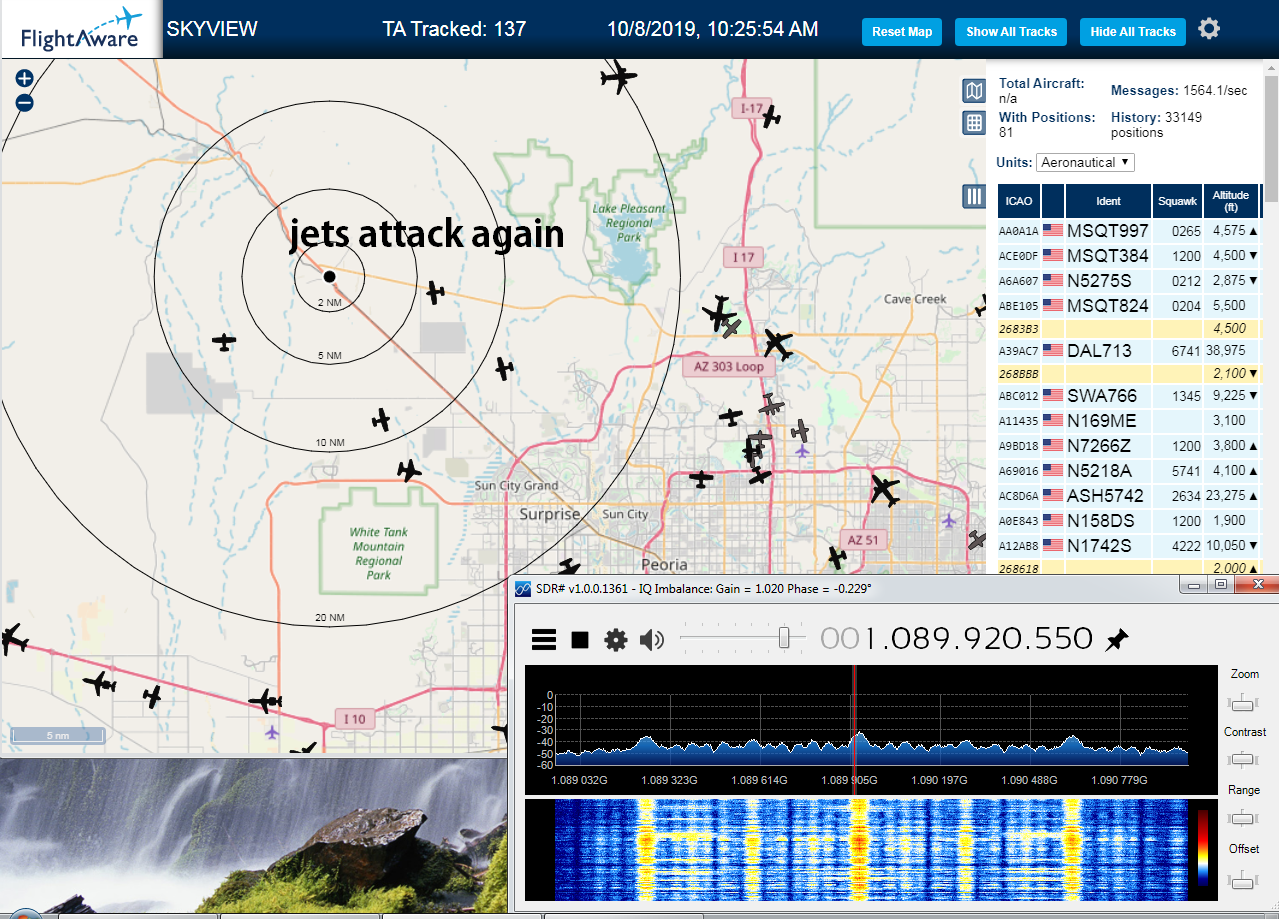Click Show All Tracks button

(x=1011, y=32)
